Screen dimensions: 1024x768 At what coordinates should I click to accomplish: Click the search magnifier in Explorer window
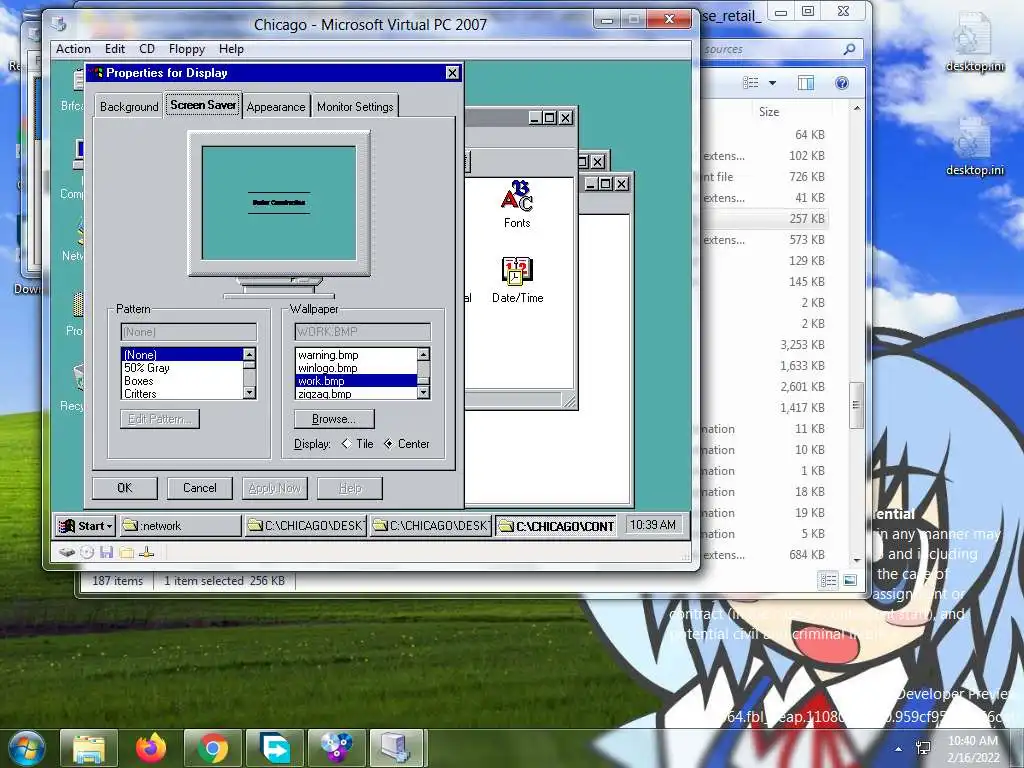coord(849,49)
